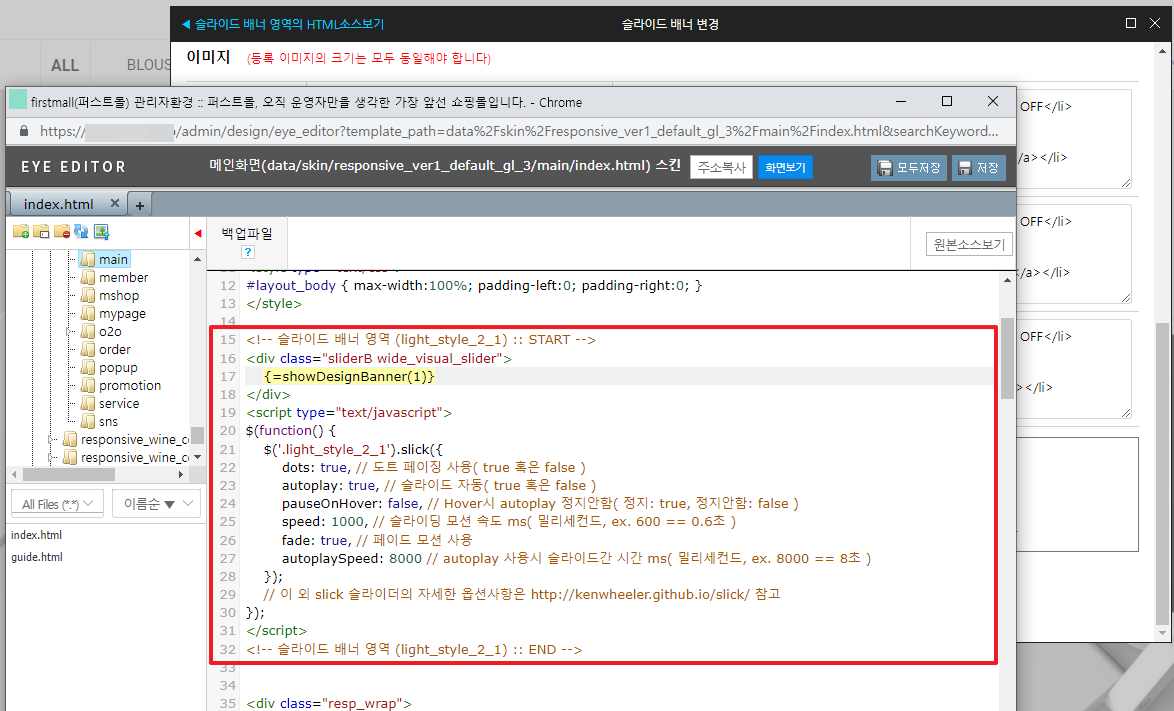The image size is (1174, 711).
Task: Select the popup folder
Action: click(x=118, y=367)
